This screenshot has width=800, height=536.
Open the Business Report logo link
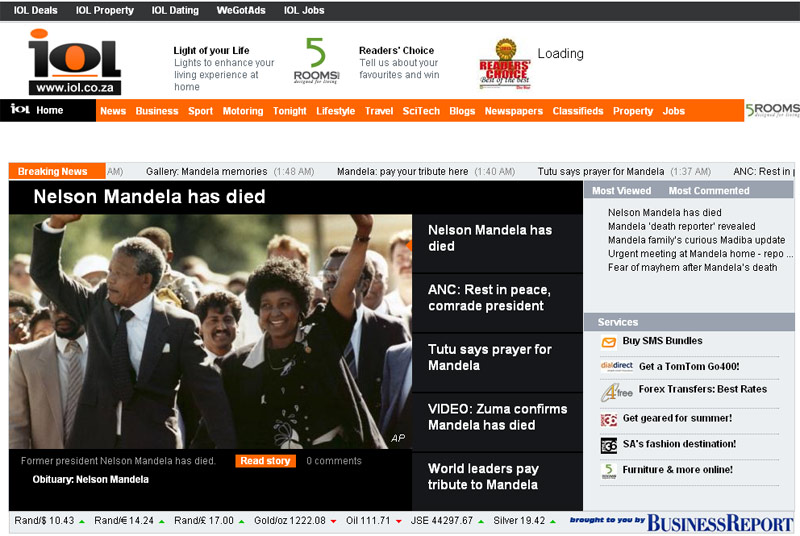[x=718, y=523]
